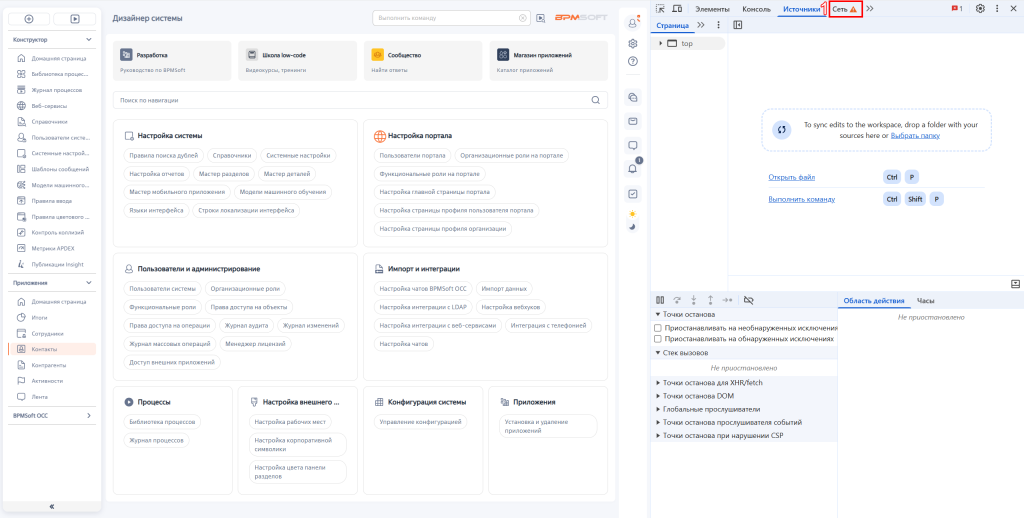This screenshot has width=1024, height=518.
Task: Toggle device toolbar icon in DevTools
Action: (677, 8)
